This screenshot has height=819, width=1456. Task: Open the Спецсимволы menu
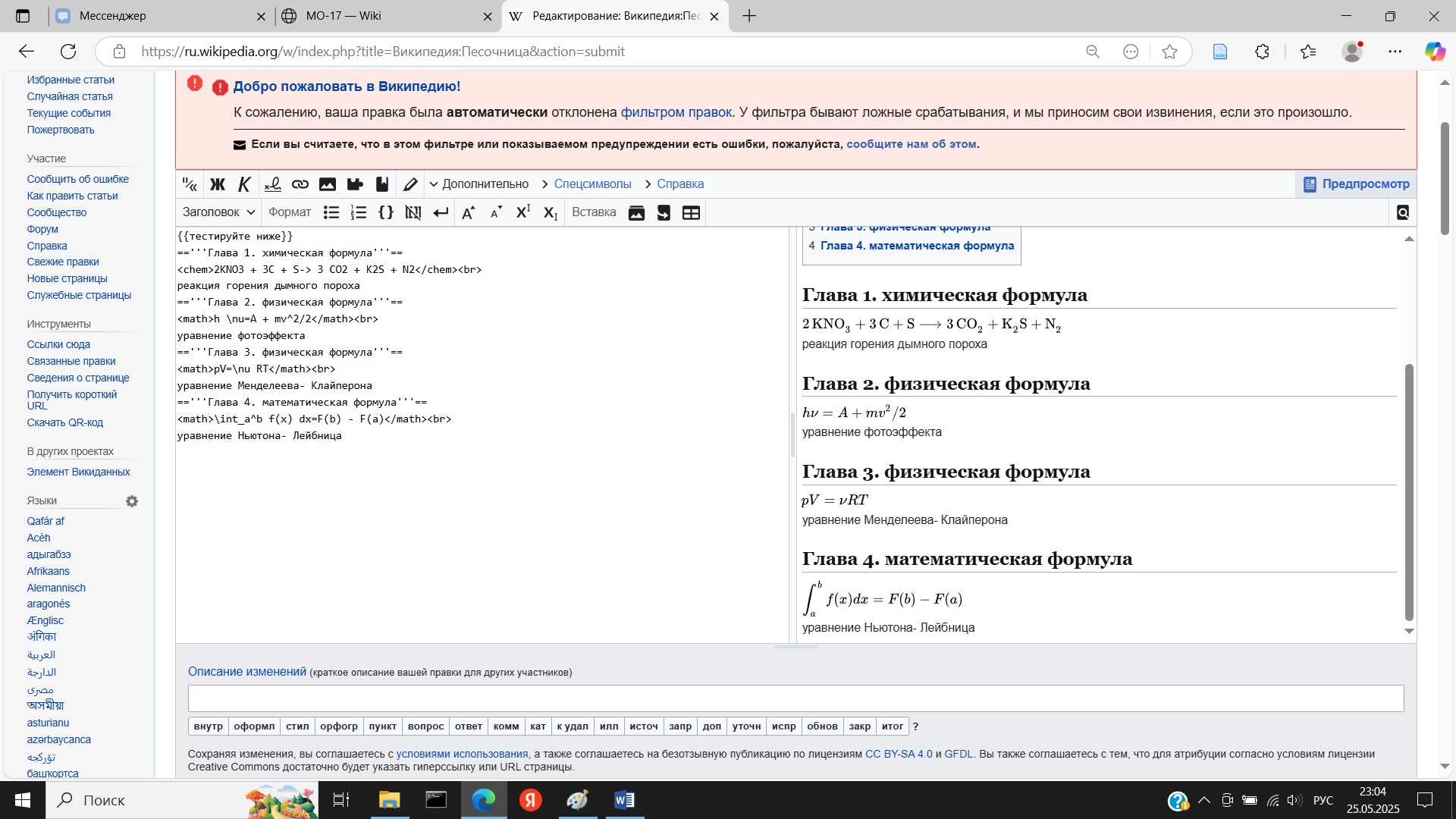593,184
